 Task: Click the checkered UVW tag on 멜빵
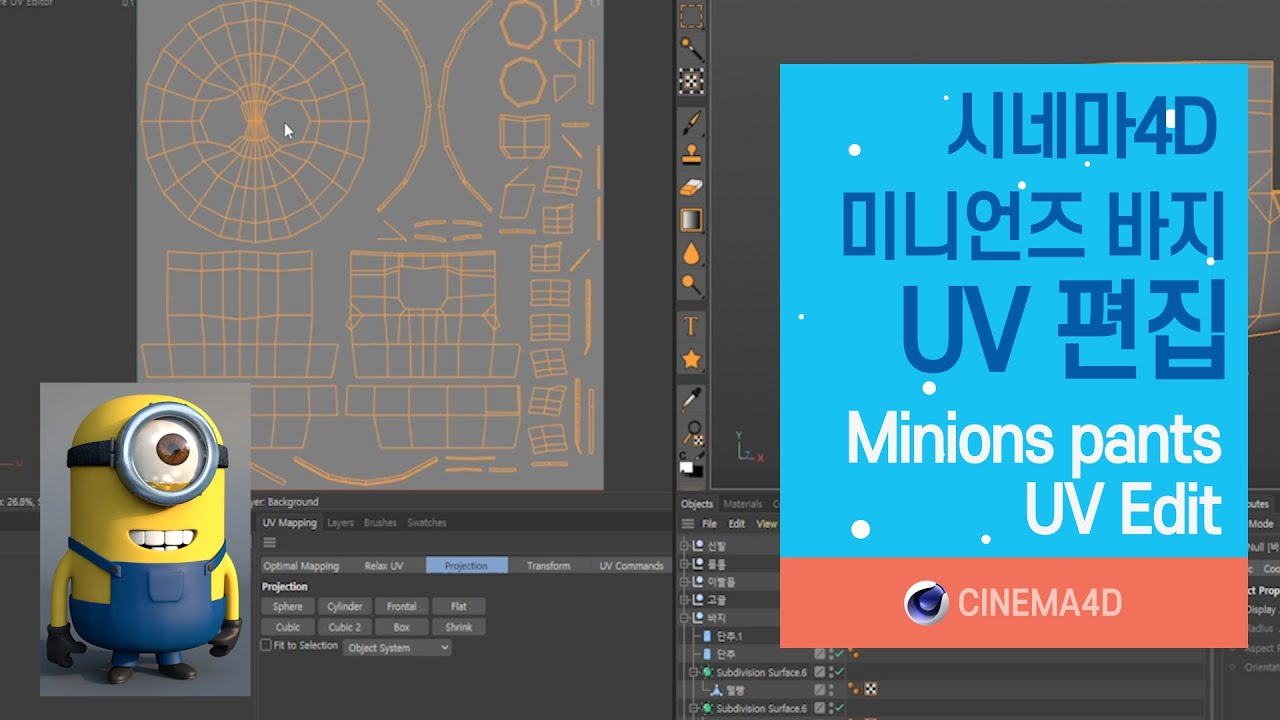pos(870,689)
